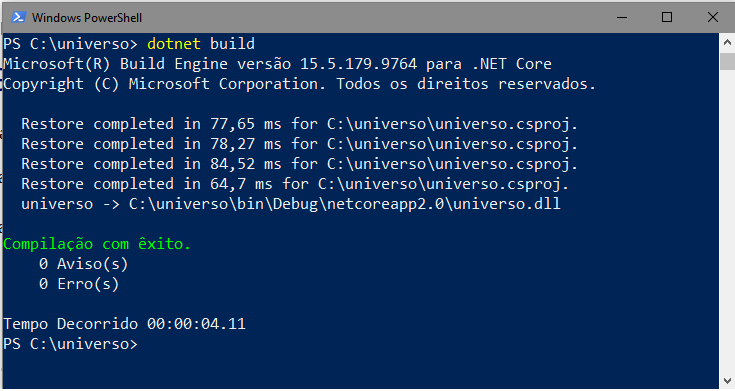Click the '0 Aviso(s)' line
This screenshot has width=735, height=391.
(83, 264)
